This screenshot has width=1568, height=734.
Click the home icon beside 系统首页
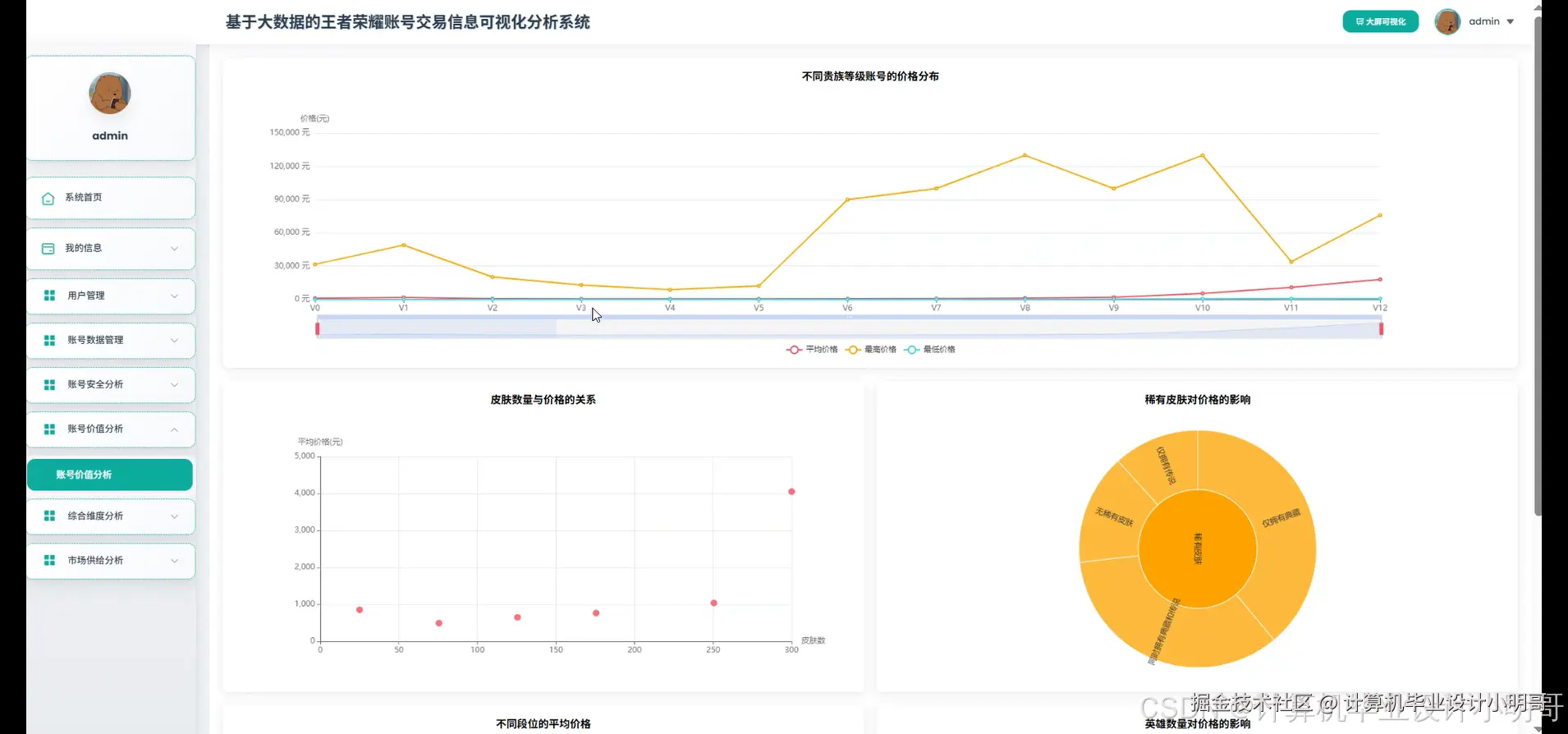tap(48, 199)
